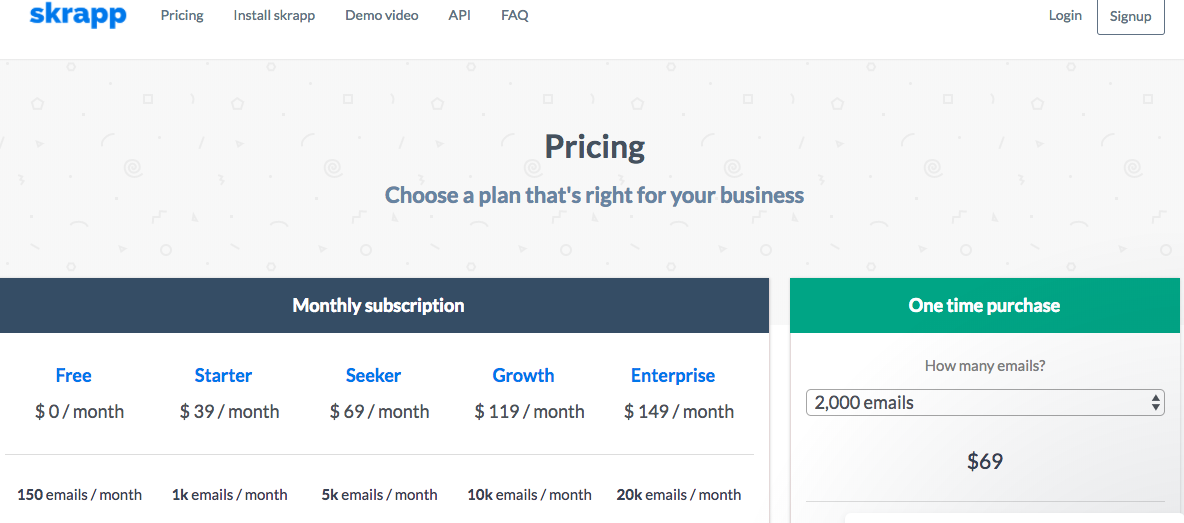Open the Demo video link

tap(382, 16)
